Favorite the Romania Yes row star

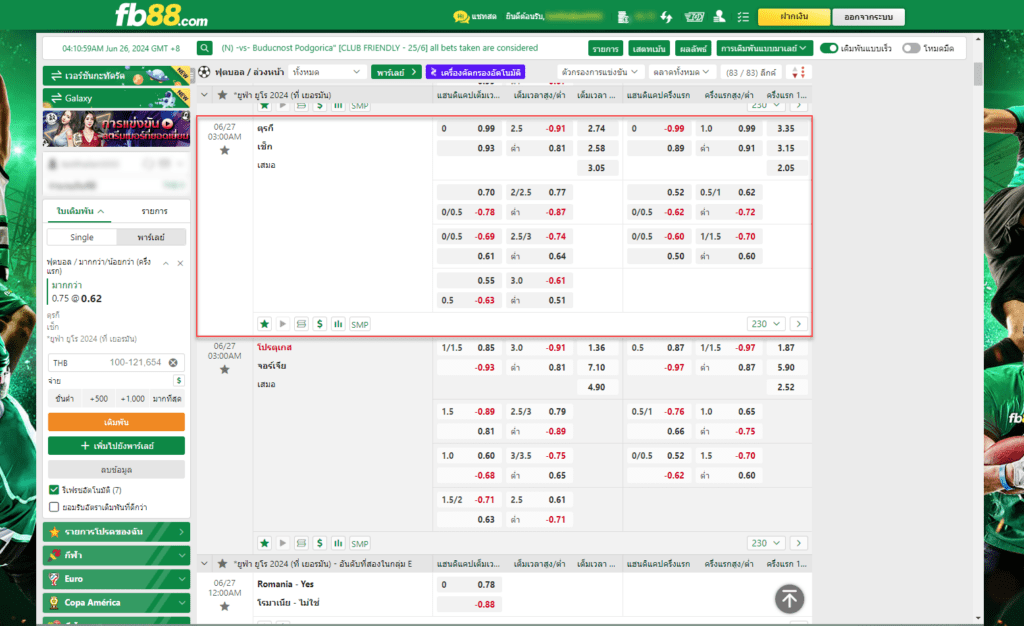[225, 606]
